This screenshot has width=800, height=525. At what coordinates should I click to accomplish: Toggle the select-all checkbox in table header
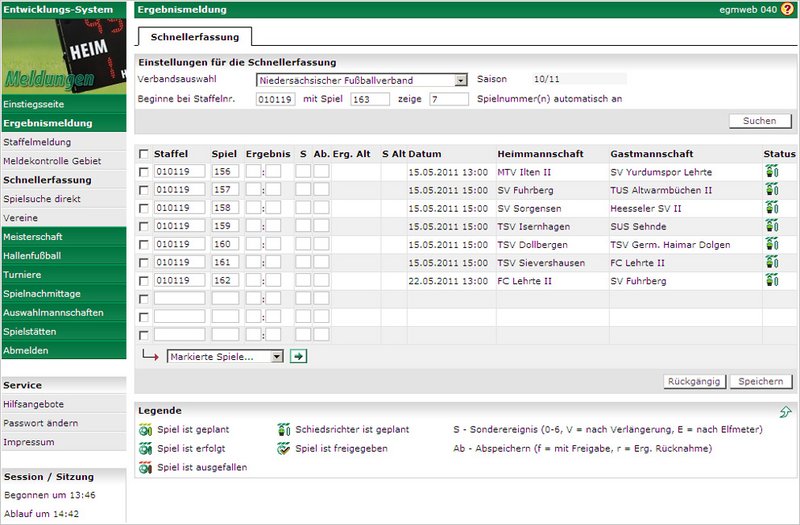coord(144,154)
